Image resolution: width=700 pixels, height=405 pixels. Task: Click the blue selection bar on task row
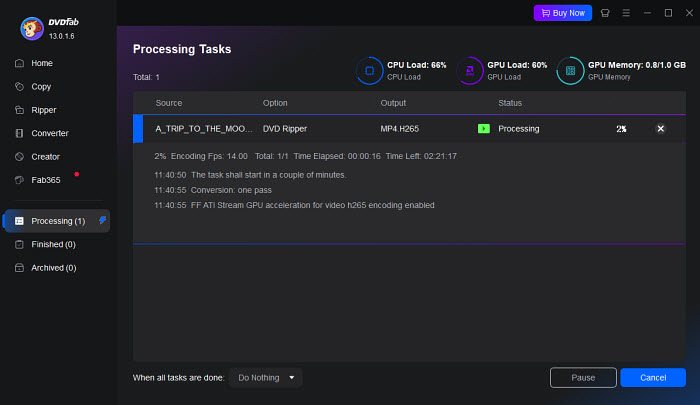point(138,129)
